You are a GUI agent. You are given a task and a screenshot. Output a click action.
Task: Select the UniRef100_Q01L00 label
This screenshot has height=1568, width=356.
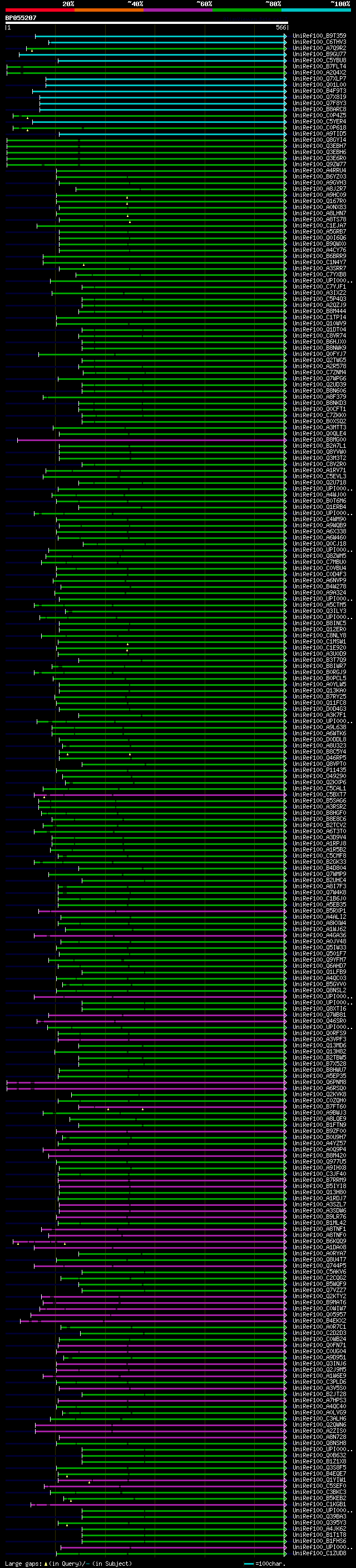pyautogui.click(x=319, y=85)
